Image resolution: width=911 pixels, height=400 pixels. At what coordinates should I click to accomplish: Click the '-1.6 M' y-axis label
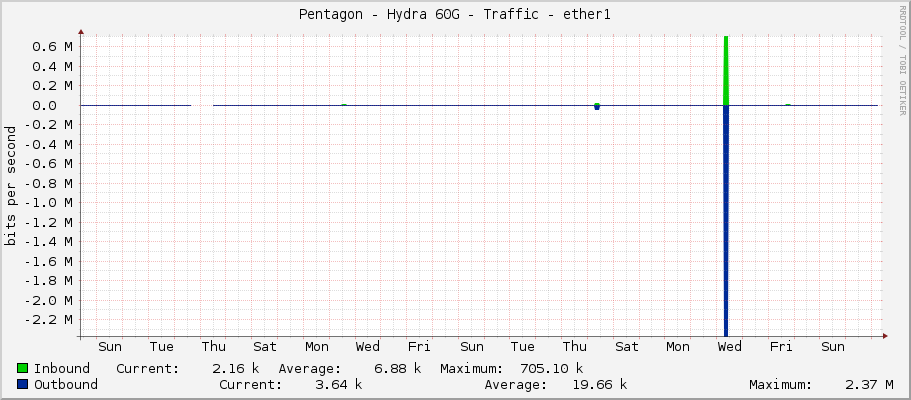tap(48, 262)
